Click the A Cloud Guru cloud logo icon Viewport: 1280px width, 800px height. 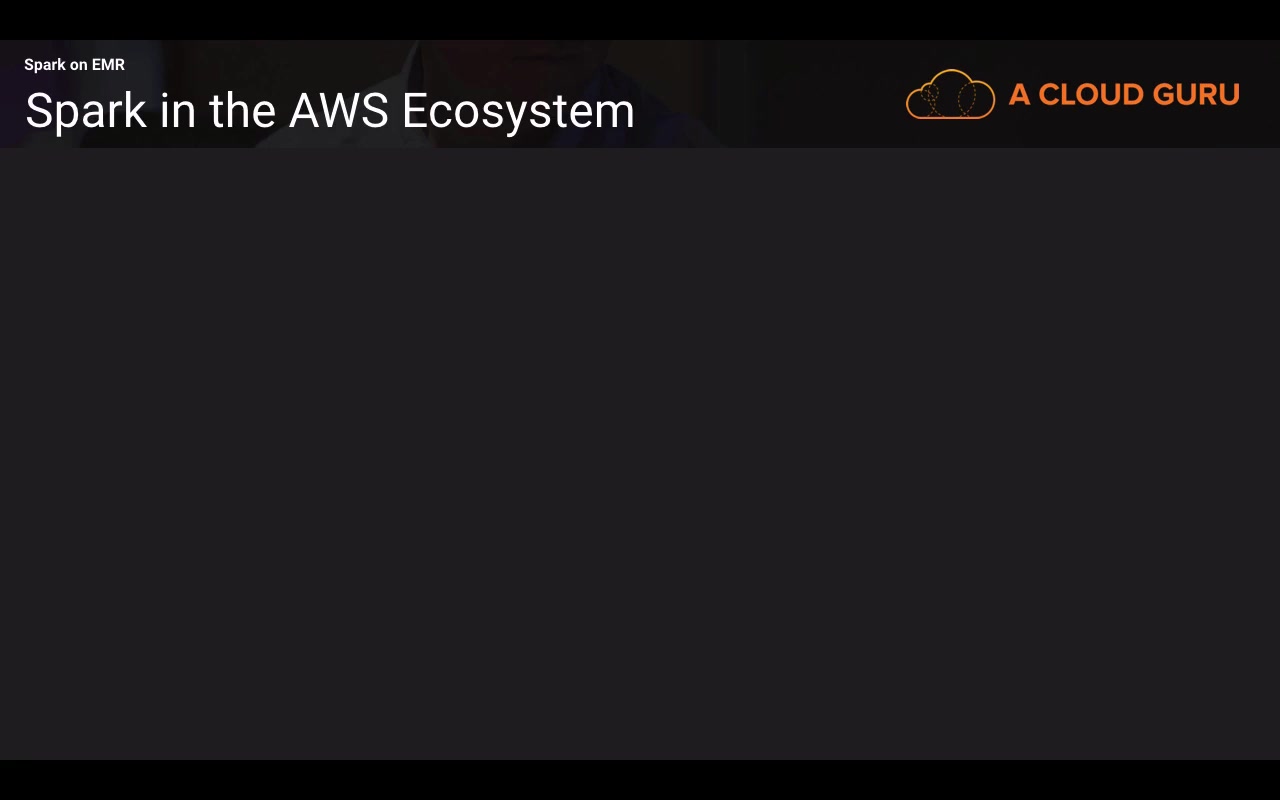pos(950,94)
